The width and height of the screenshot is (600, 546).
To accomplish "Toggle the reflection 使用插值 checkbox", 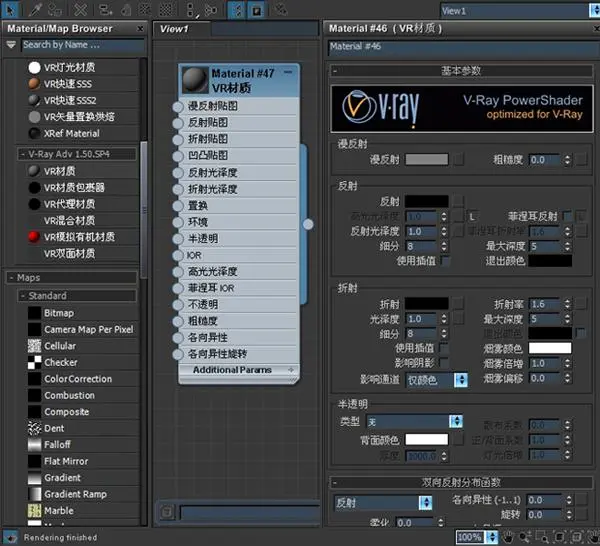I will pyautogui.click(x=445, y=261).
